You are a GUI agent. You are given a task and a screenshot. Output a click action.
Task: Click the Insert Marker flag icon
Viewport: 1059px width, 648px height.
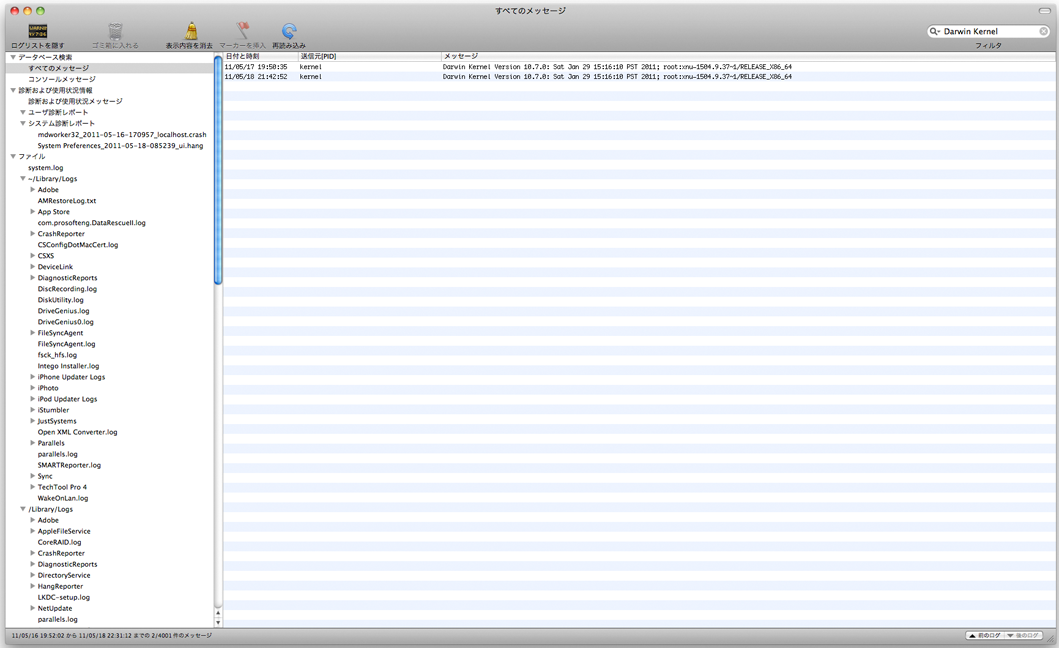point(242,30)
